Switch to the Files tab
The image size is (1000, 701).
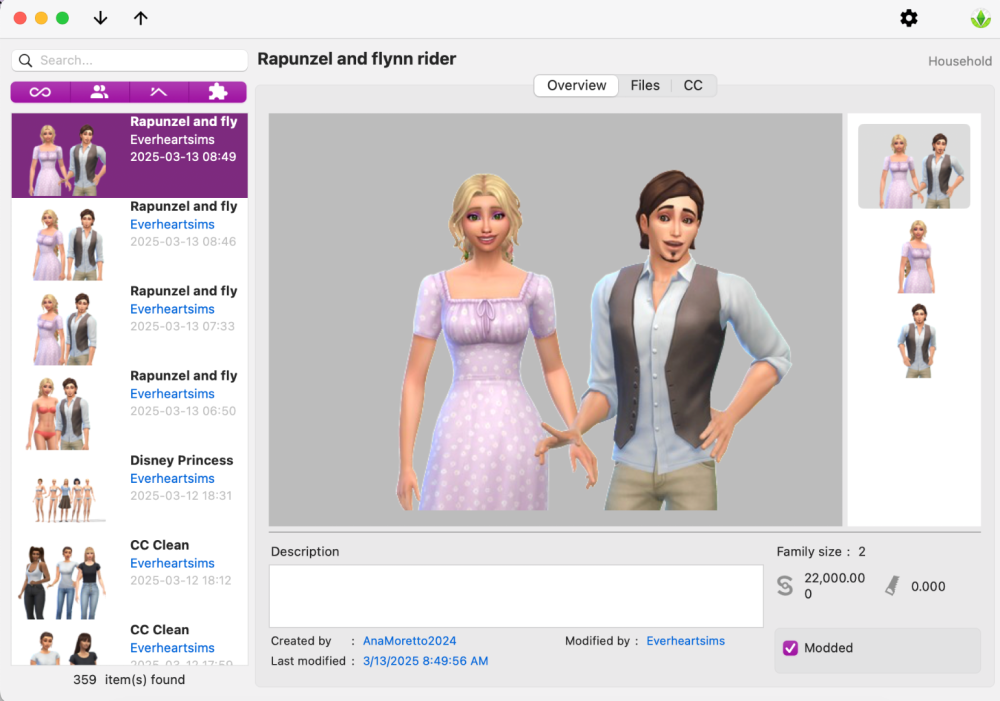[645, 85]
